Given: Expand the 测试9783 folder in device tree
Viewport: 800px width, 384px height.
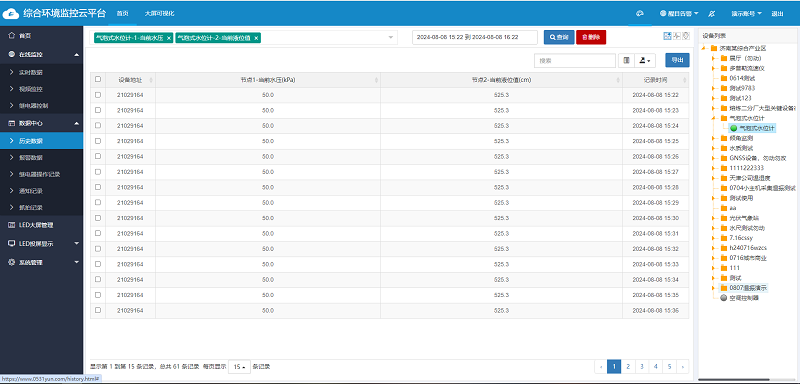Looking at the screenshot, I should [713, 88].
